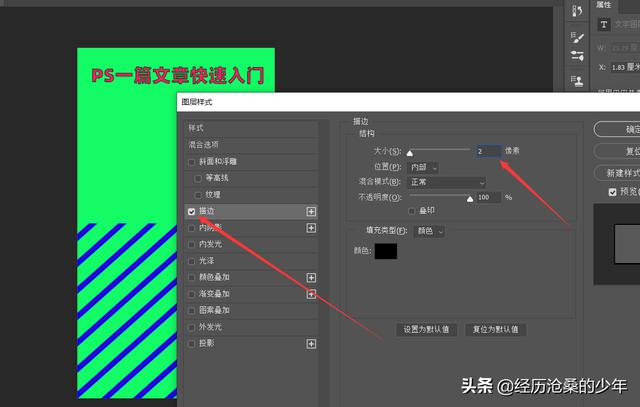This screenshot has height=407, width=640.
Task: Select the 光泽 row label
Action: tap(207, 260)
